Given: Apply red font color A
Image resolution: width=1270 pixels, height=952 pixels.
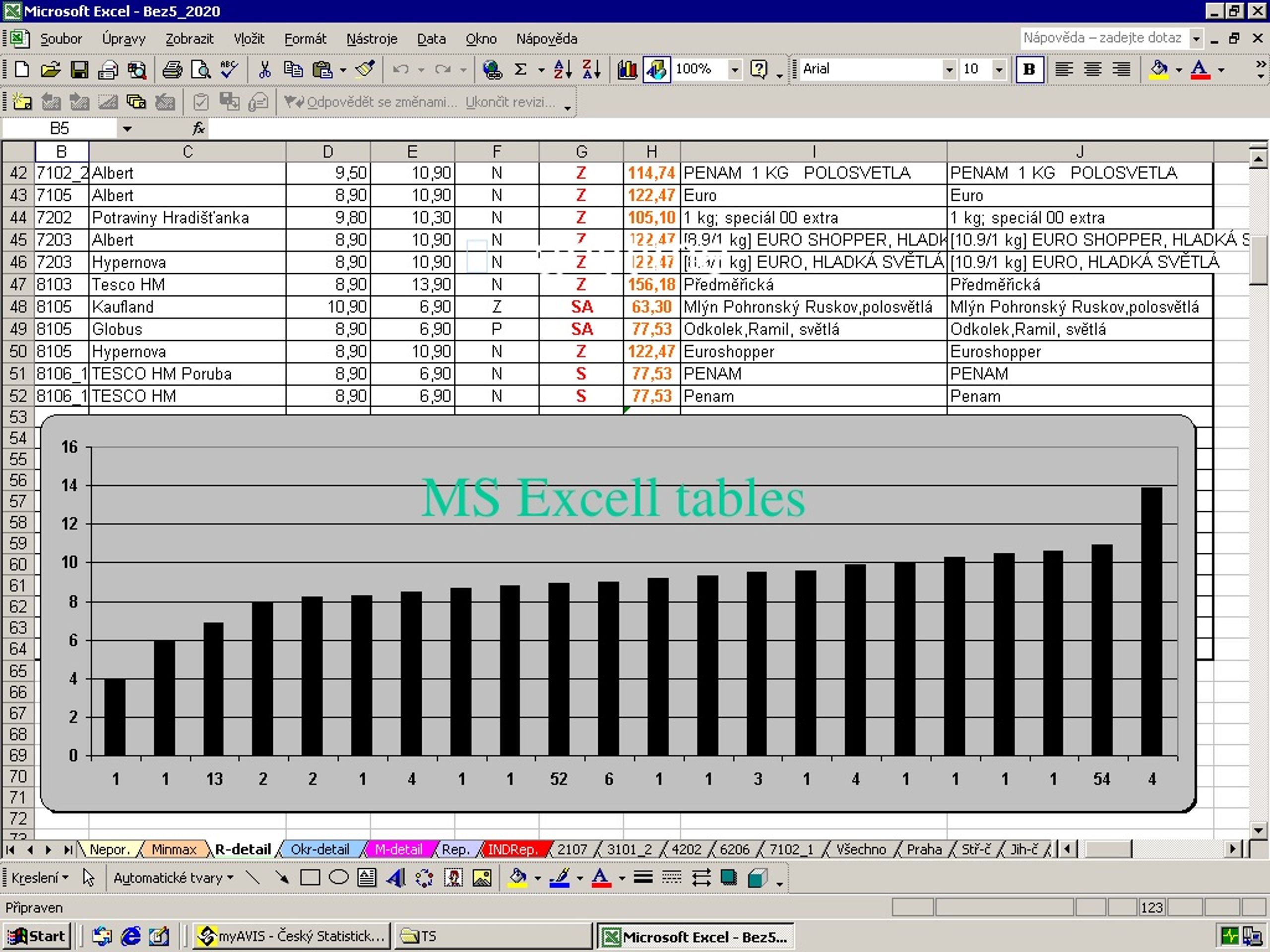Looking at the screenshot, I should (1200, 69).
